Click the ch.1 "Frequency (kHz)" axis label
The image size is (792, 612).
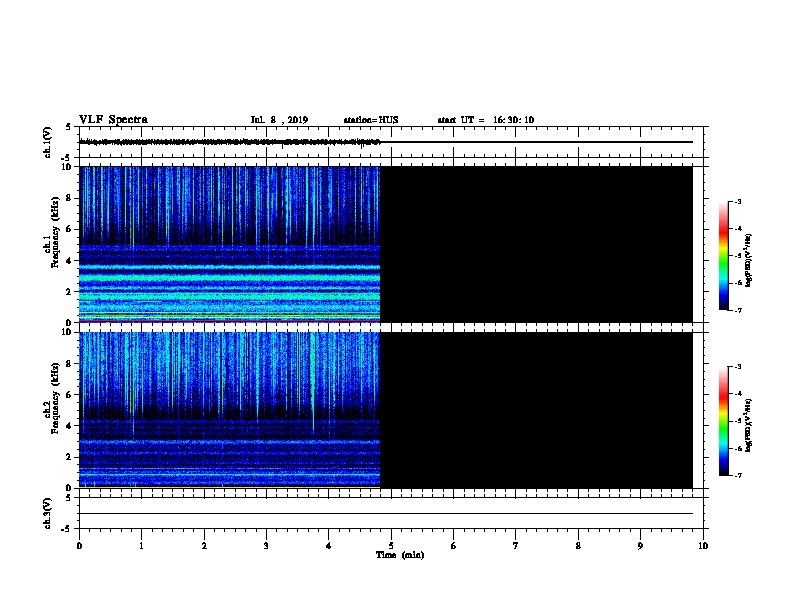pos(55,232)
